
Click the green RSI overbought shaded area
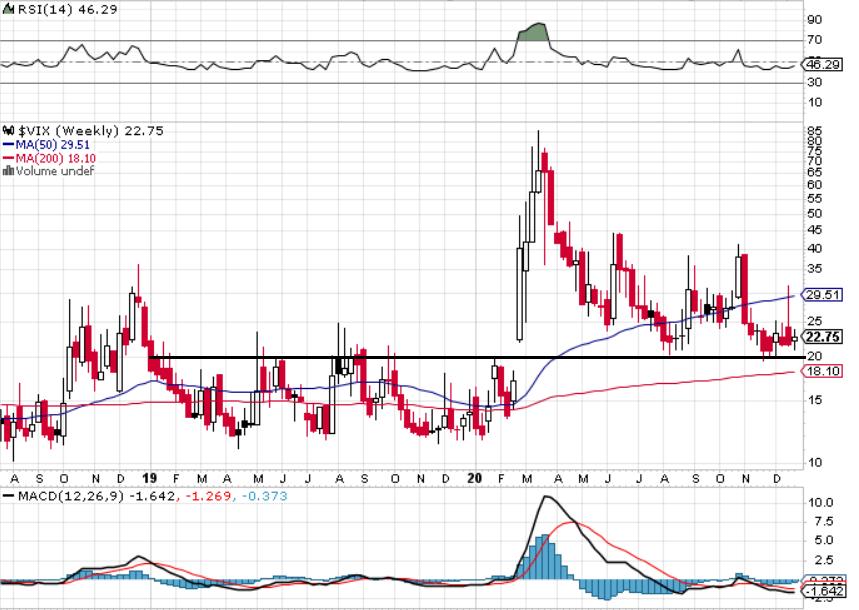533,33
